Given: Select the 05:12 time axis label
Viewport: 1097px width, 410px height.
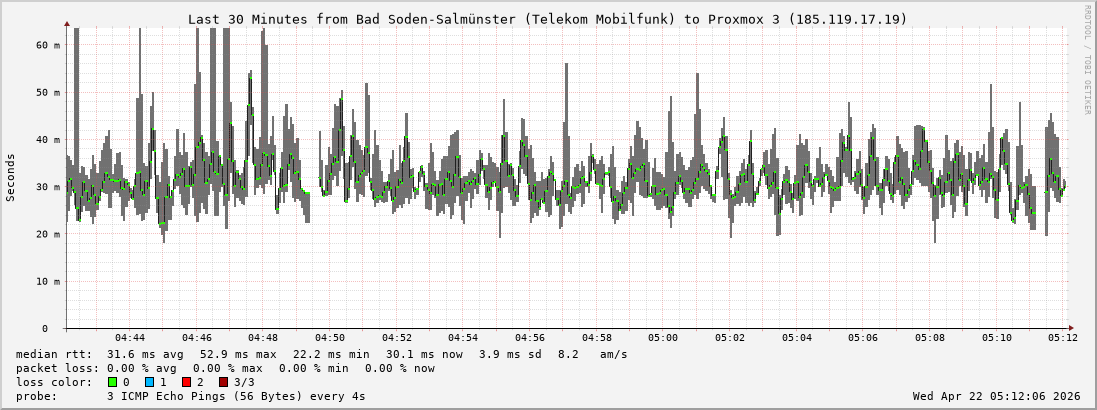Looking at the screenshot, I should (x=1063, y=339).
